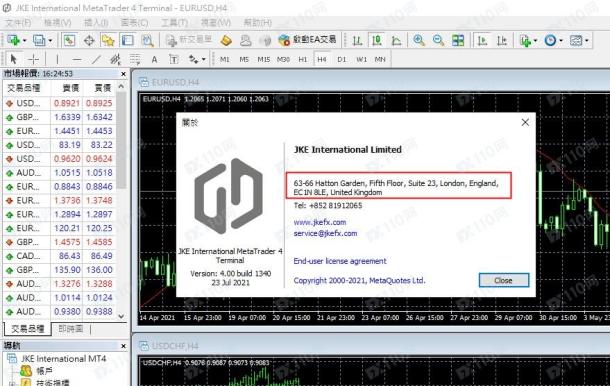Open the periodicity clock icon

click(x=550, y=40)
